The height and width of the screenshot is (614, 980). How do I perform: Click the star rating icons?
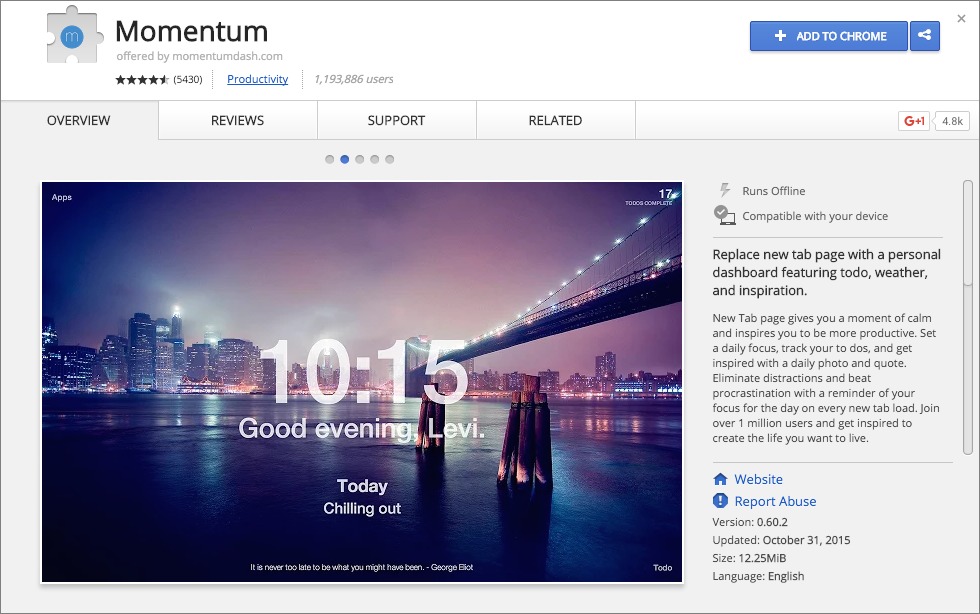pyautogui.click(x=142, y=79)
